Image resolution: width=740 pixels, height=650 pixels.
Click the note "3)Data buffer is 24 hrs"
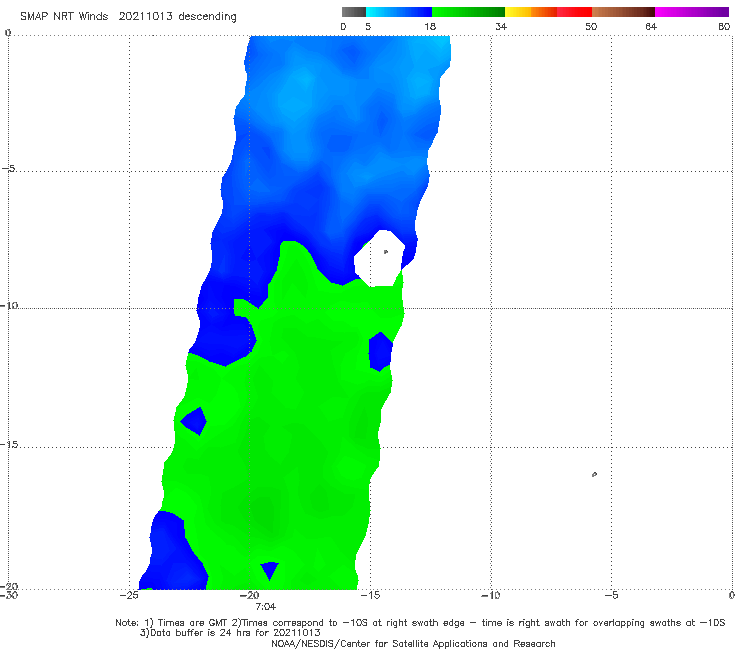[x=230, y=633]
